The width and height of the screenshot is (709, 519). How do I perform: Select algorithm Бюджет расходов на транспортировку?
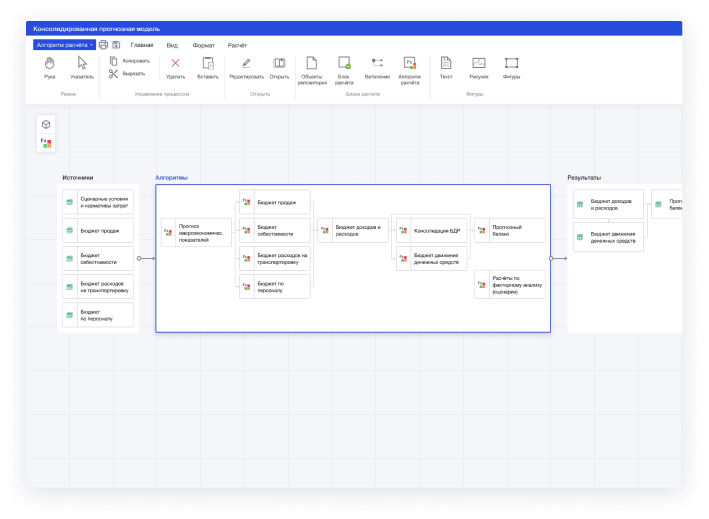[x=275, y=259]
